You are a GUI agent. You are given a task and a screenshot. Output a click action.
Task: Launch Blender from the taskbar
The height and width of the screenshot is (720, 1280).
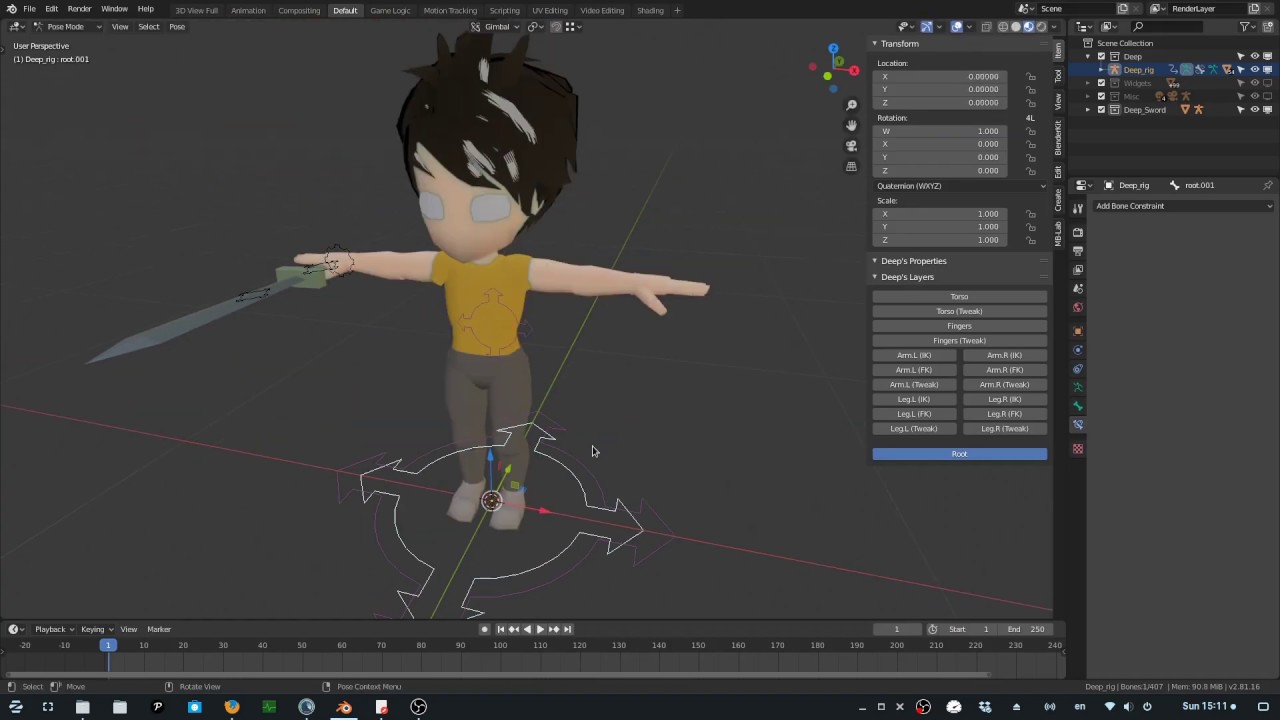coord(344,707)
